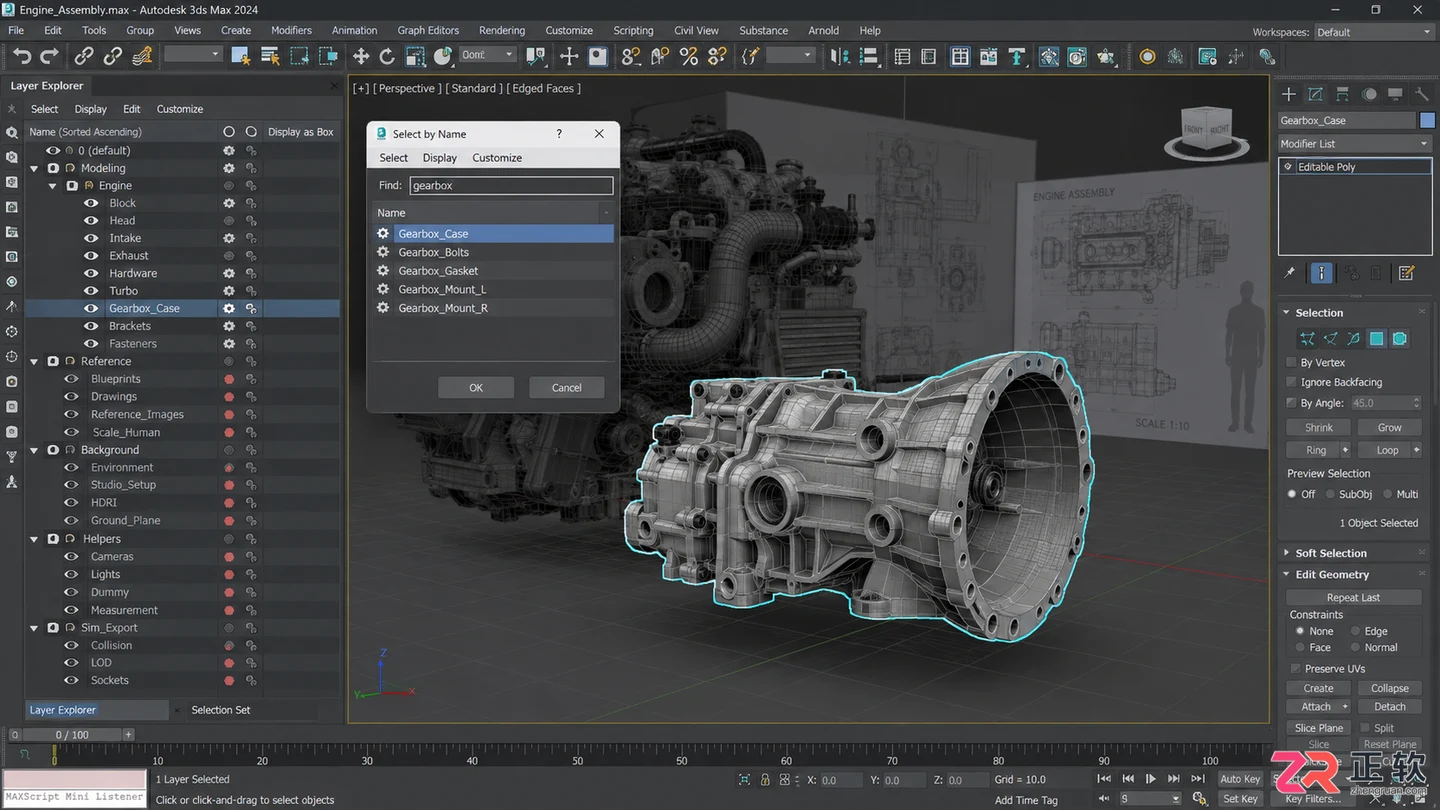
Task: Check Ignore Backfacing option
Action: click(1292, 382)
